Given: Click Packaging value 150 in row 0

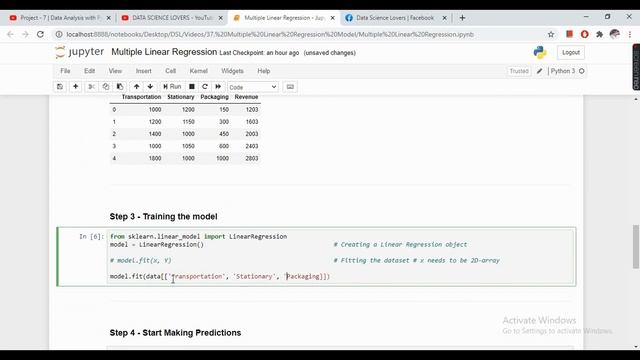Looking at the screenshot, I should click(224, 109).
